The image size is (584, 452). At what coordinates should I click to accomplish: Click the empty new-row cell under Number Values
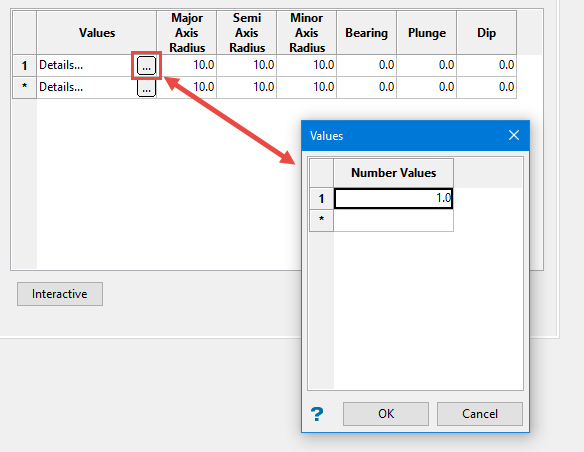point(394,220)
